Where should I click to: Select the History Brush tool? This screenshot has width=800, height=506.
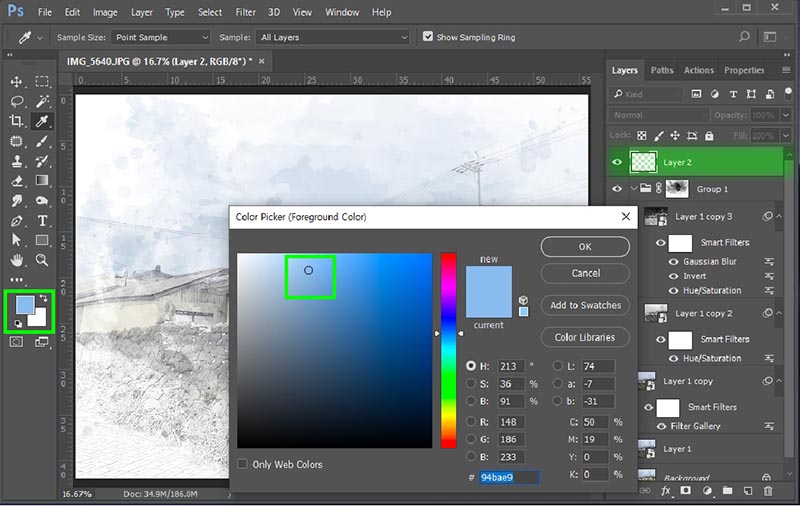[42, 161]
